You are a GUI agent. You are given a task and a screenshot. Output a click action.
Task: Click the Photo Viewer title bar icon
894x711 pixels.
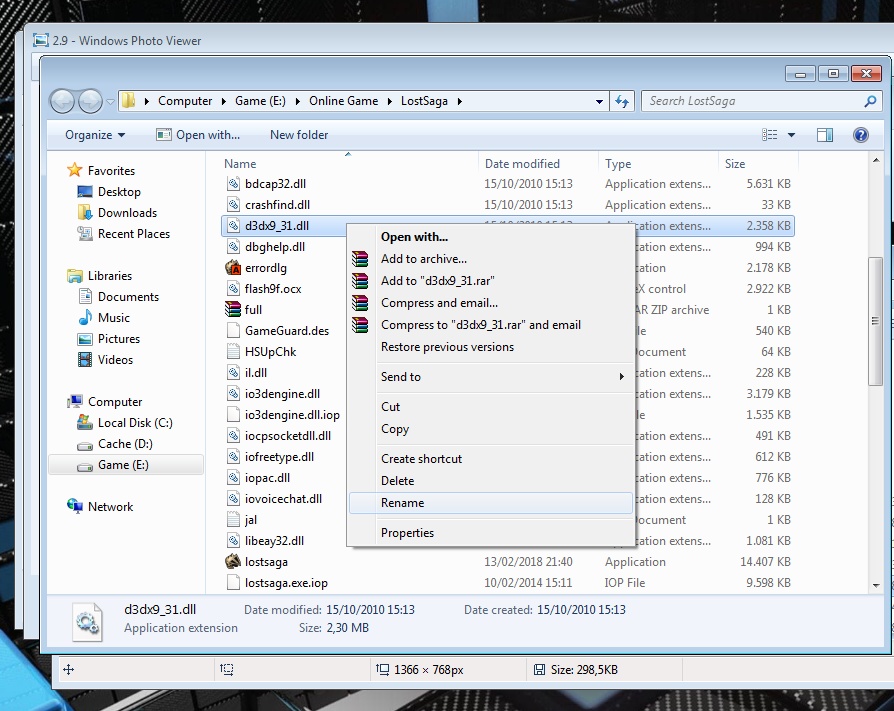pos(40,40)
